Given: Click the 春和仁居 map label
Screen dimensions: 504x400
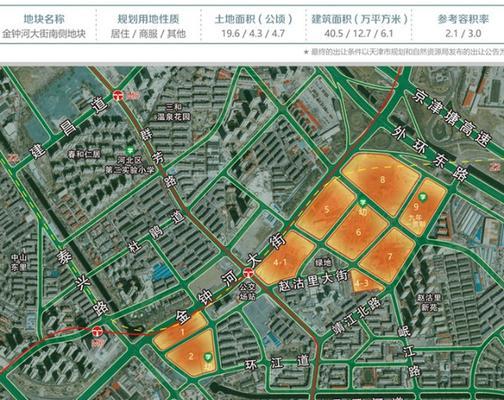Looking at the screenshot, I should tap(84, 154).
